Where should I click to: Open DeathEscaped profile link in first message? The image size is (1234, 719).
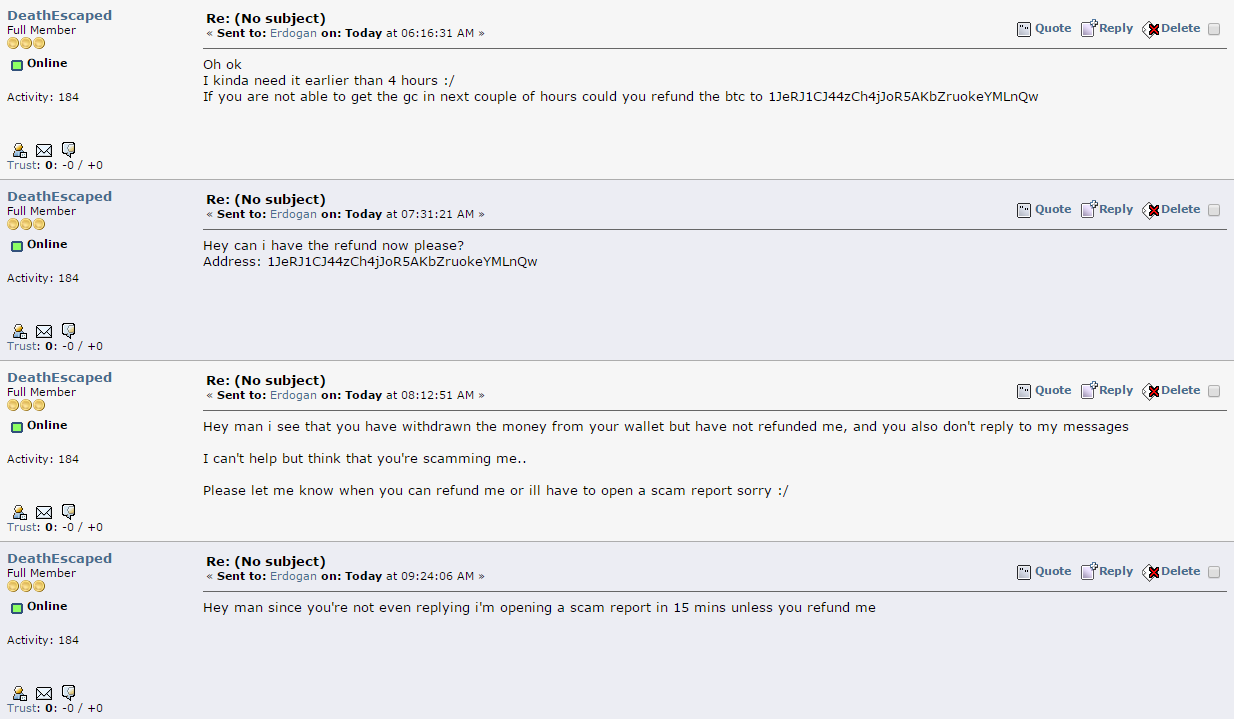tap(60, 16)
